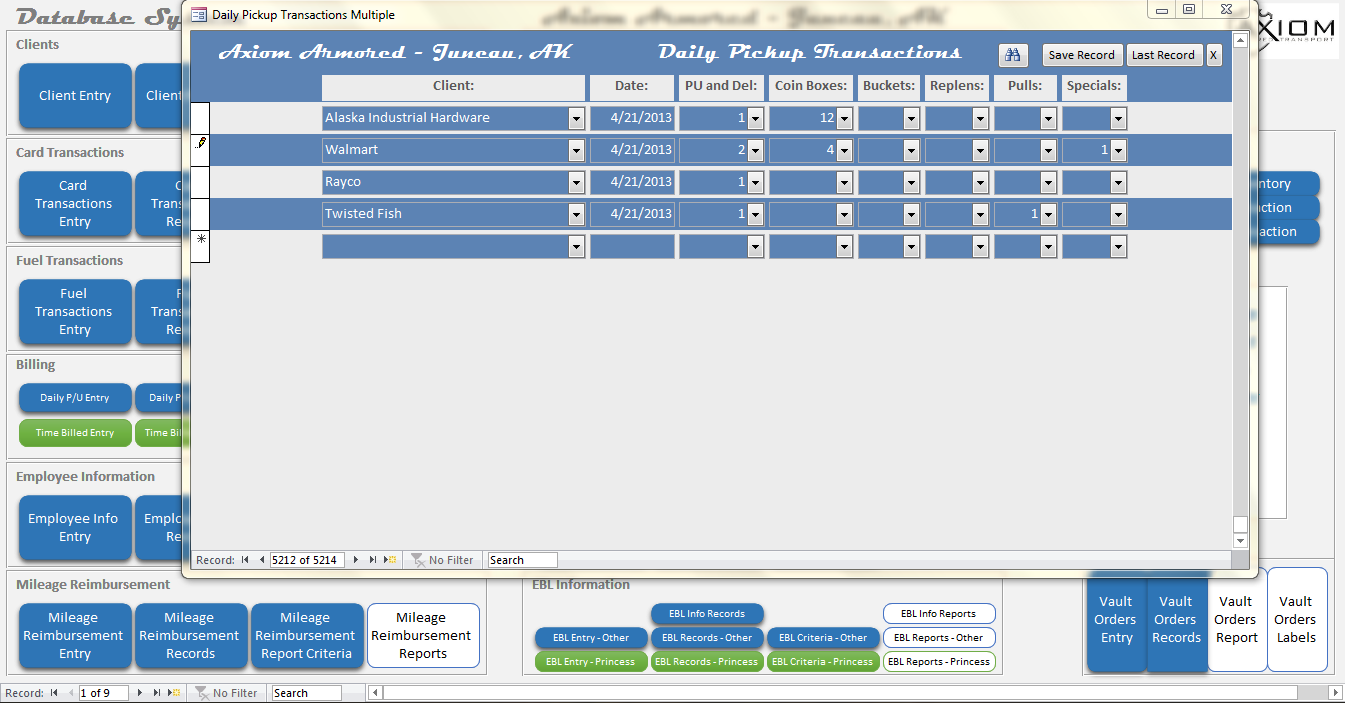Screen dimensions: 1345x703
Task: Go to next record in main form navigator
Action: pyautogui.click(x=140, y=693)
